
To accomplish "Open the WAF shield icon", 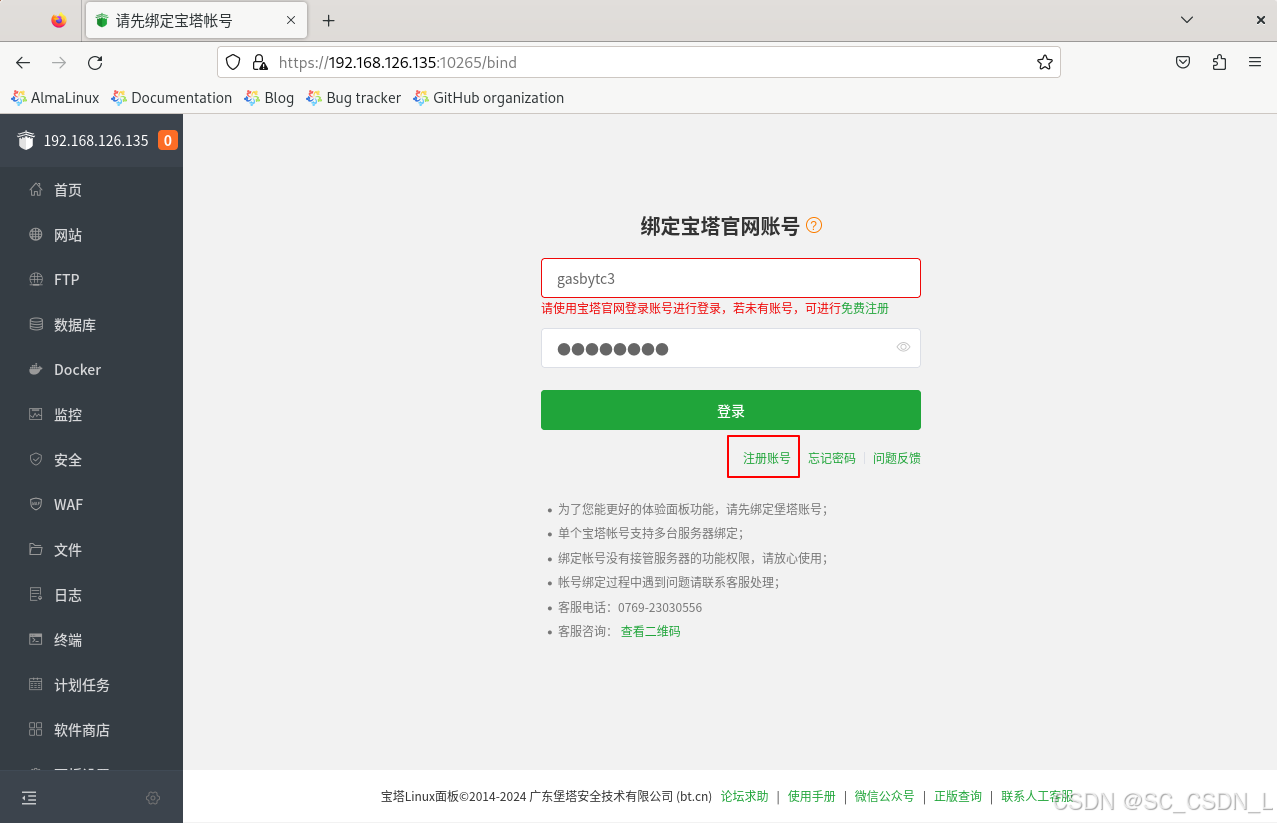I will (x=36, y=504).
